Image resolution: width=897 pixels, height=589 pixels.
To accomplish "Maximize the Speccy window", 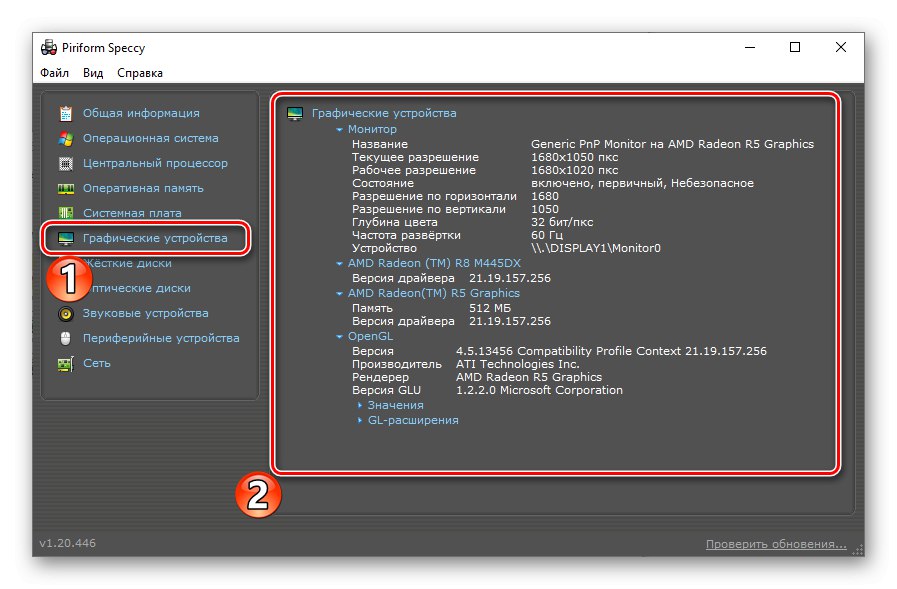I will [795, 47].
